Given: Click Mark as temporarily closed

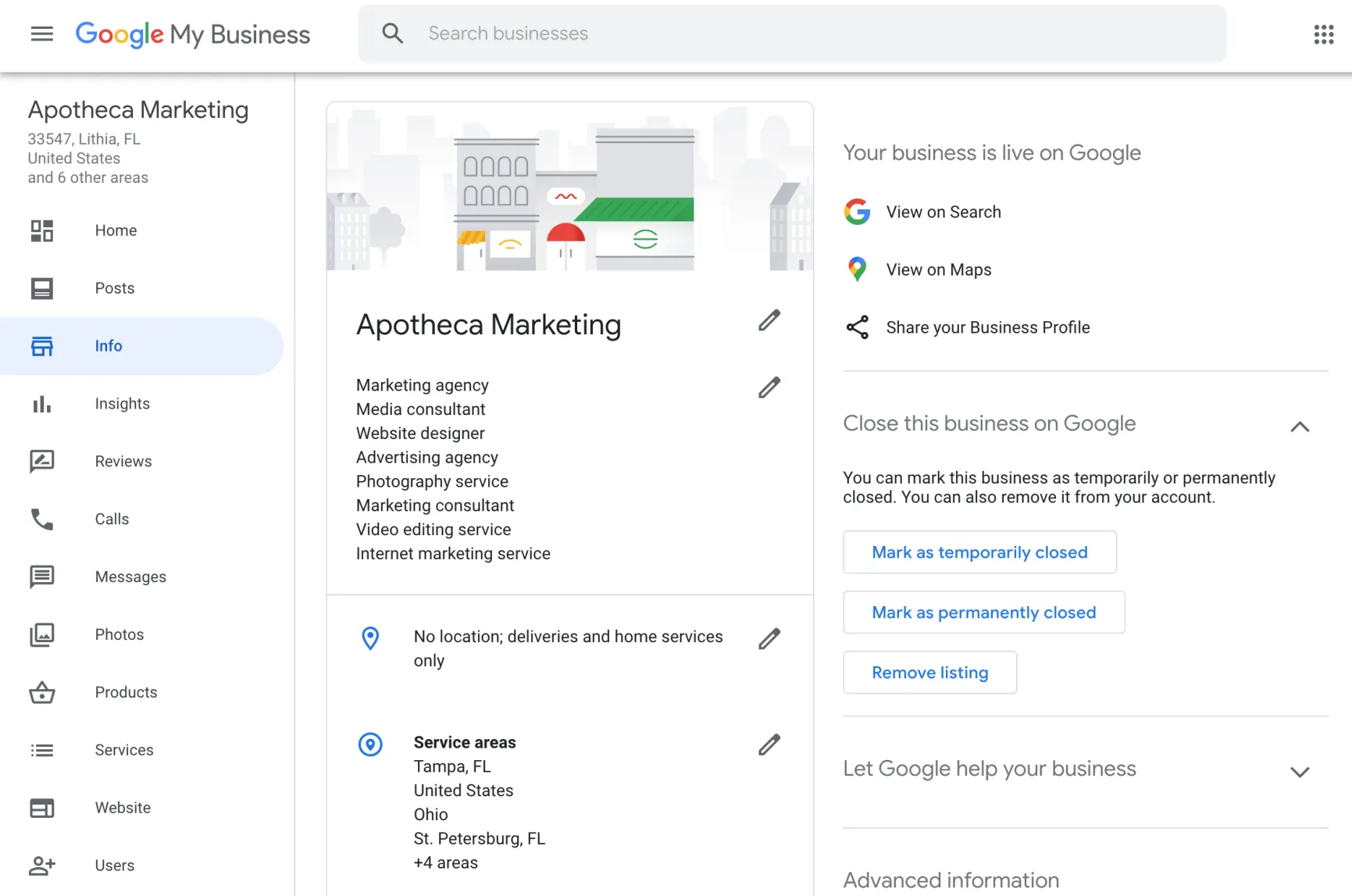Looking at the screenshot, I should (979, 552).
